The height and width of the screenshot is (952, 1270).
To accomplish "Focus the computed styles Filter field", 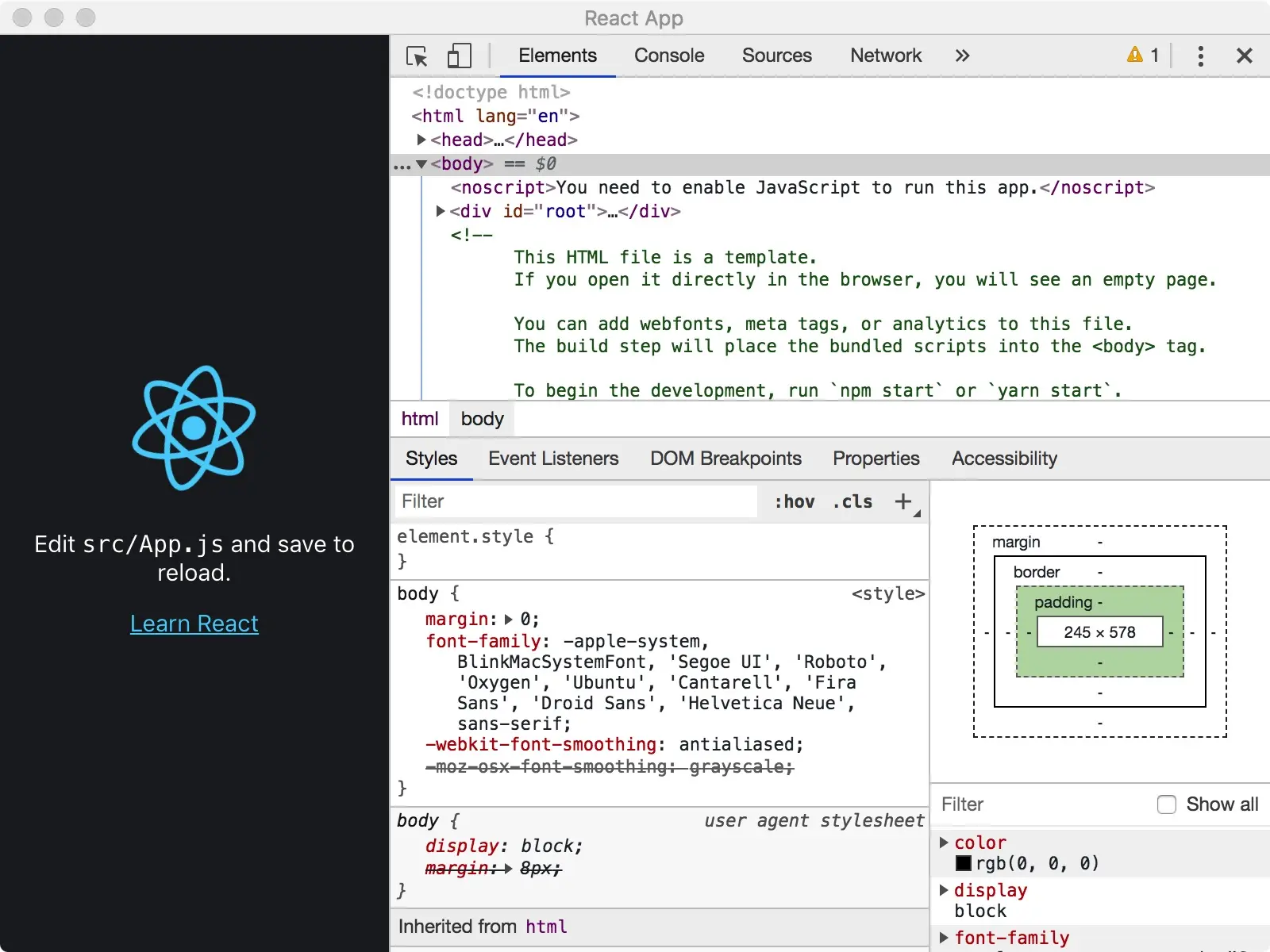I will [1040, 804].
